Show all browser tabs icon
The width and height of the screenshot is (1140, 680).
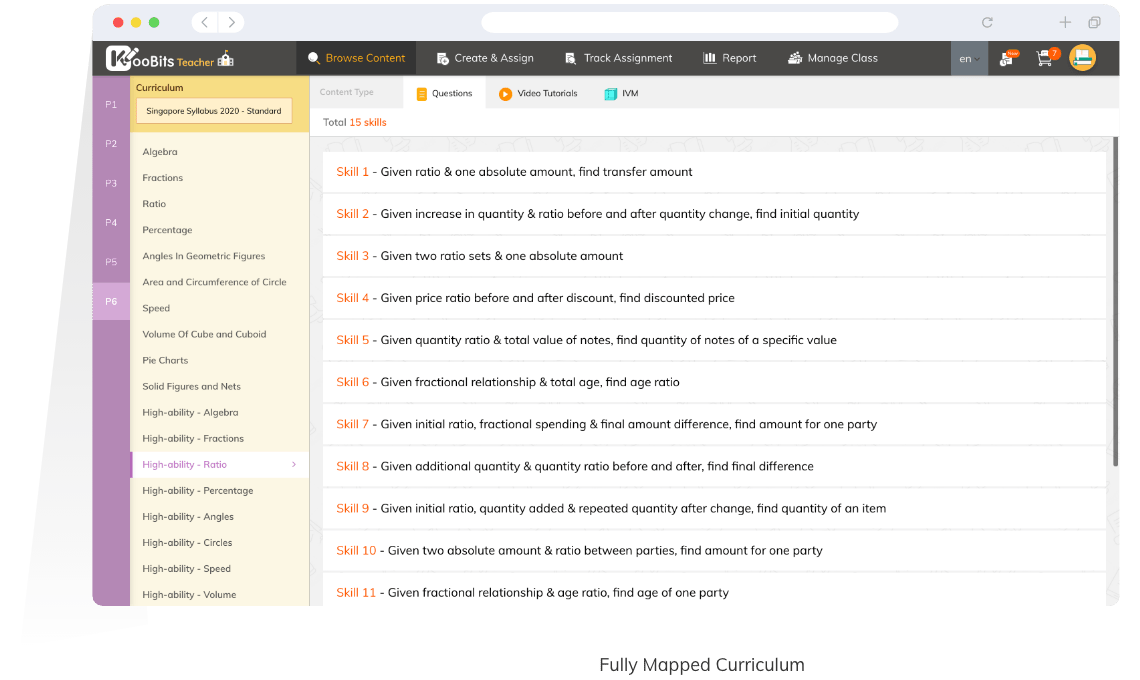pyautogui.click(x=1094, y=23)
